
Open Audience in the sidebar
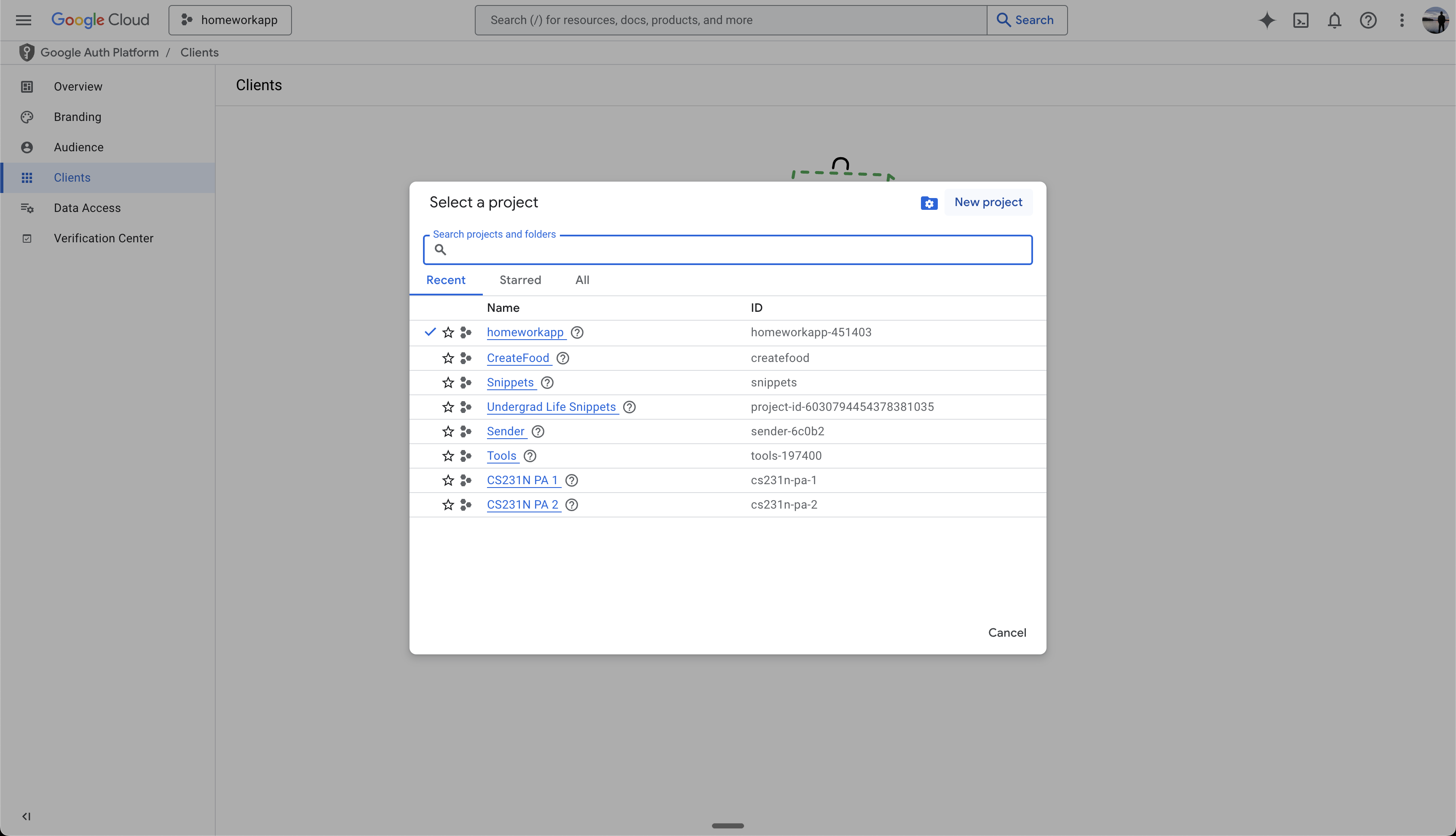pos(108,147)
